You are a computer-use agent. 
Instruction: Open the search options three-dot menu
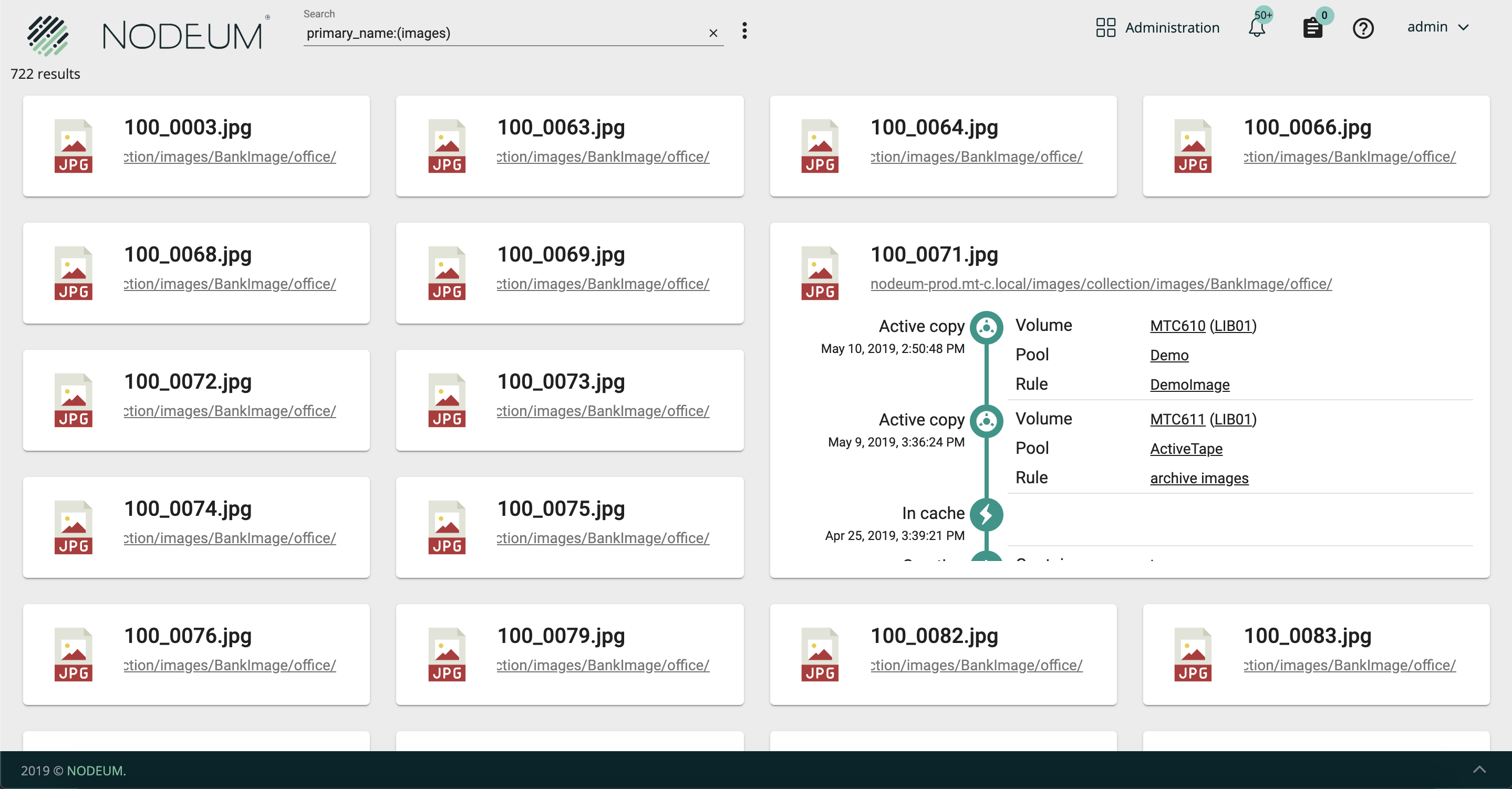tap(744, 30)
